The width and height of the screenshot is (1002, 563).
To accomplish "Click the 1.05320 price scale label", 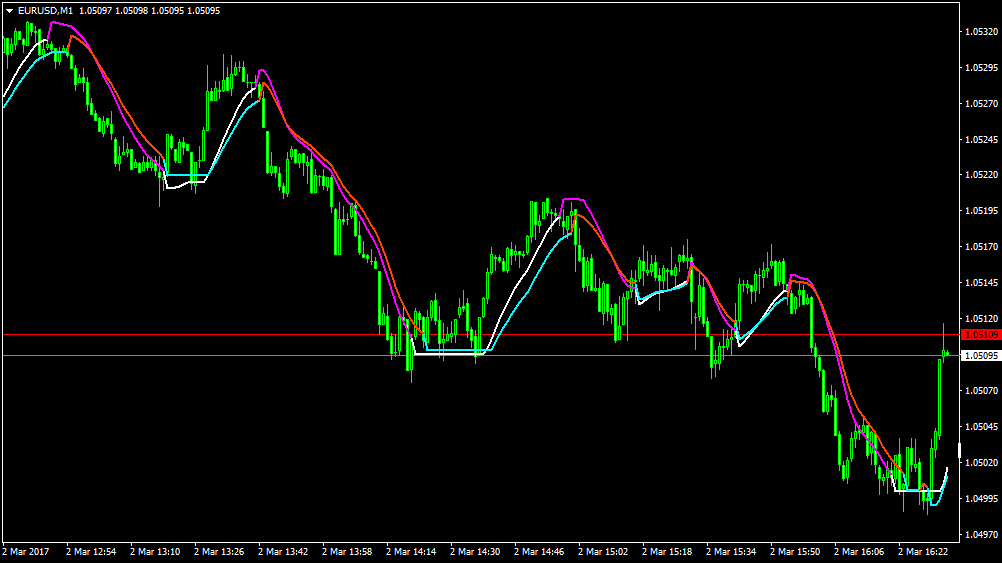I will [x=982, y=31].
